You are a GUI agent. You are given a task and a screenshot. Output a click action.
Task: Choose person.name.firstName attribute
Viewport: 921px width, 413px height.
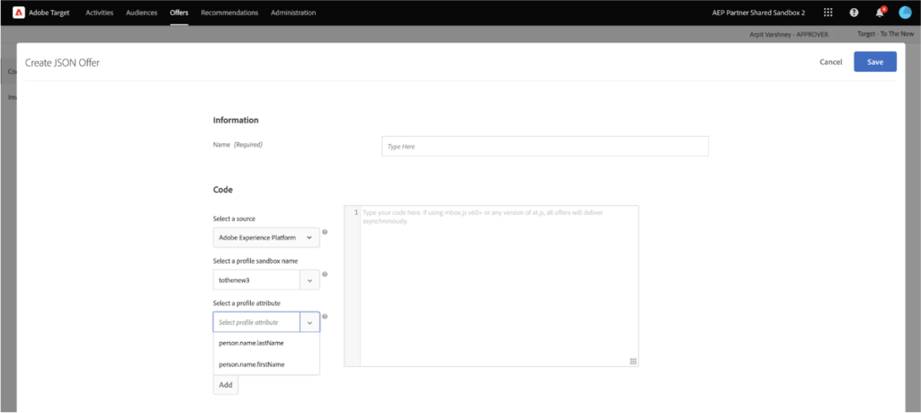click(x=267, y=364)
